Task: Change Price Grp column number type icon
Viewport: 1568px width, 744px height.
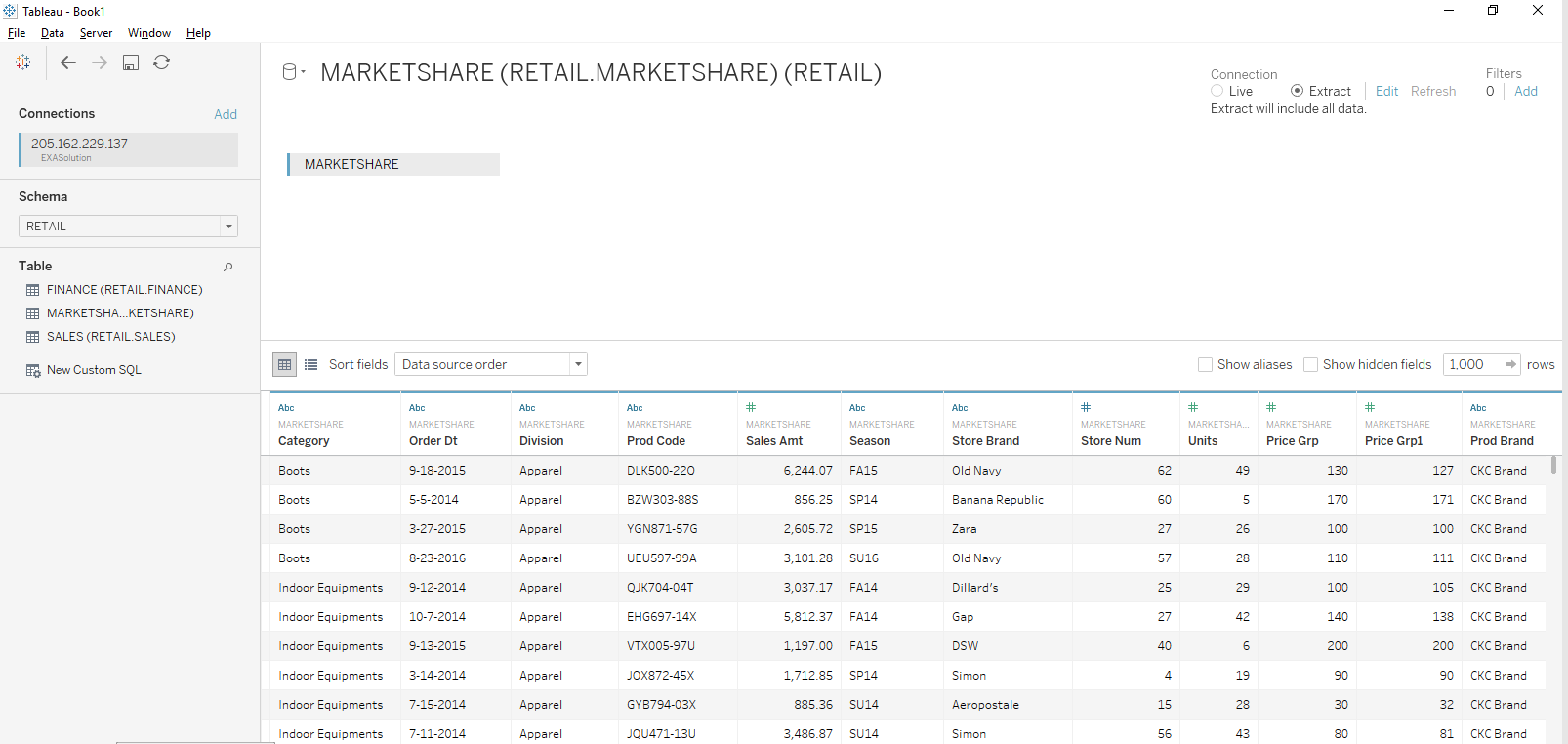Action: pyautogui.click(x=1271, y=407)
